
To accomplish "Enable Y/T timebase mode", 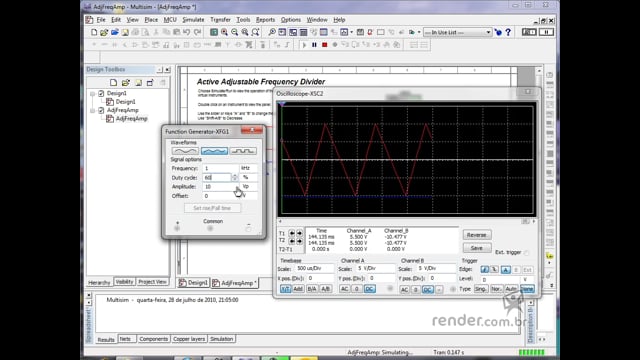I will [285, 289].
